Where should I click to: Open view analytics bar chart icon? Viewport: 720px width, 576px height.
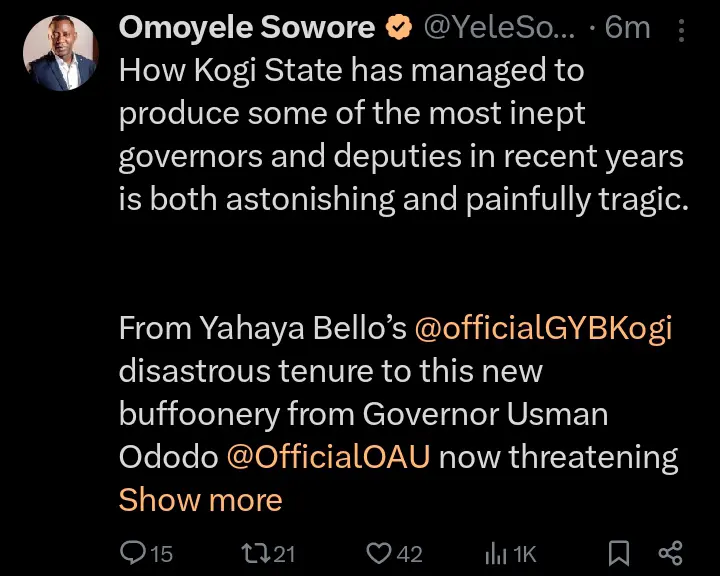pos(496,552)
